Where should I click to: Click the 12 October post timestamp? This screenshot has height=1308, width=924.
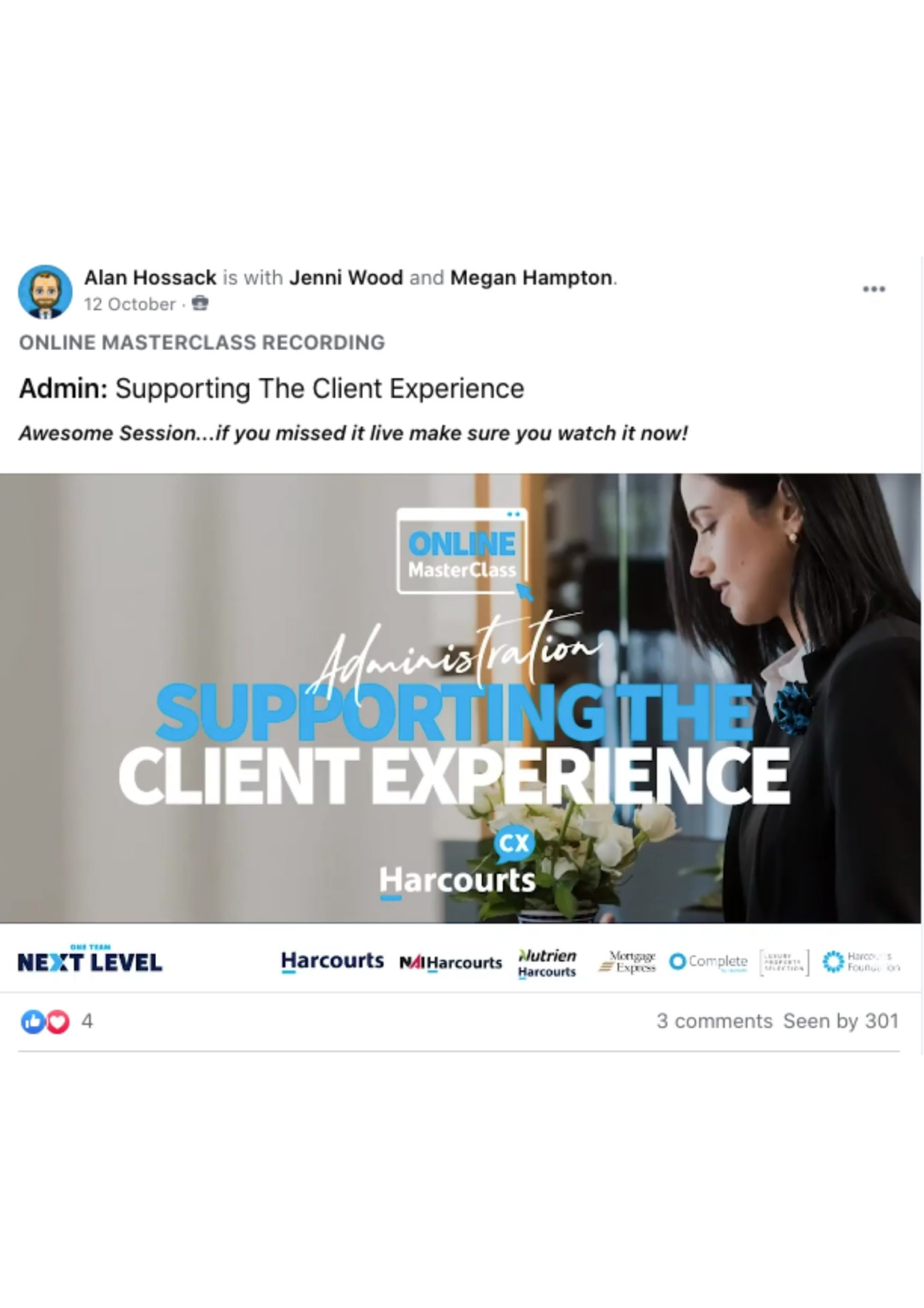[130, 305]
